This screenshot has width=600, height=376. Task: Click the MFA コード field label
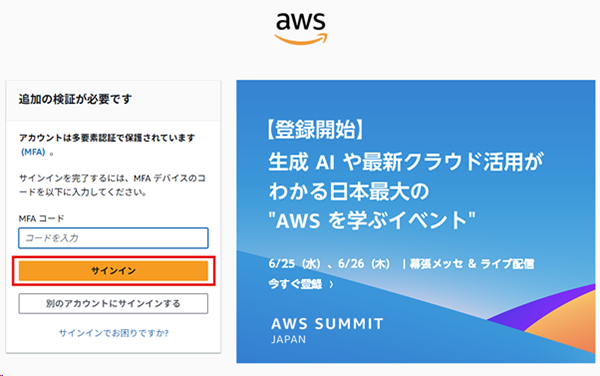pyautogui.click(x=41, y=218)
